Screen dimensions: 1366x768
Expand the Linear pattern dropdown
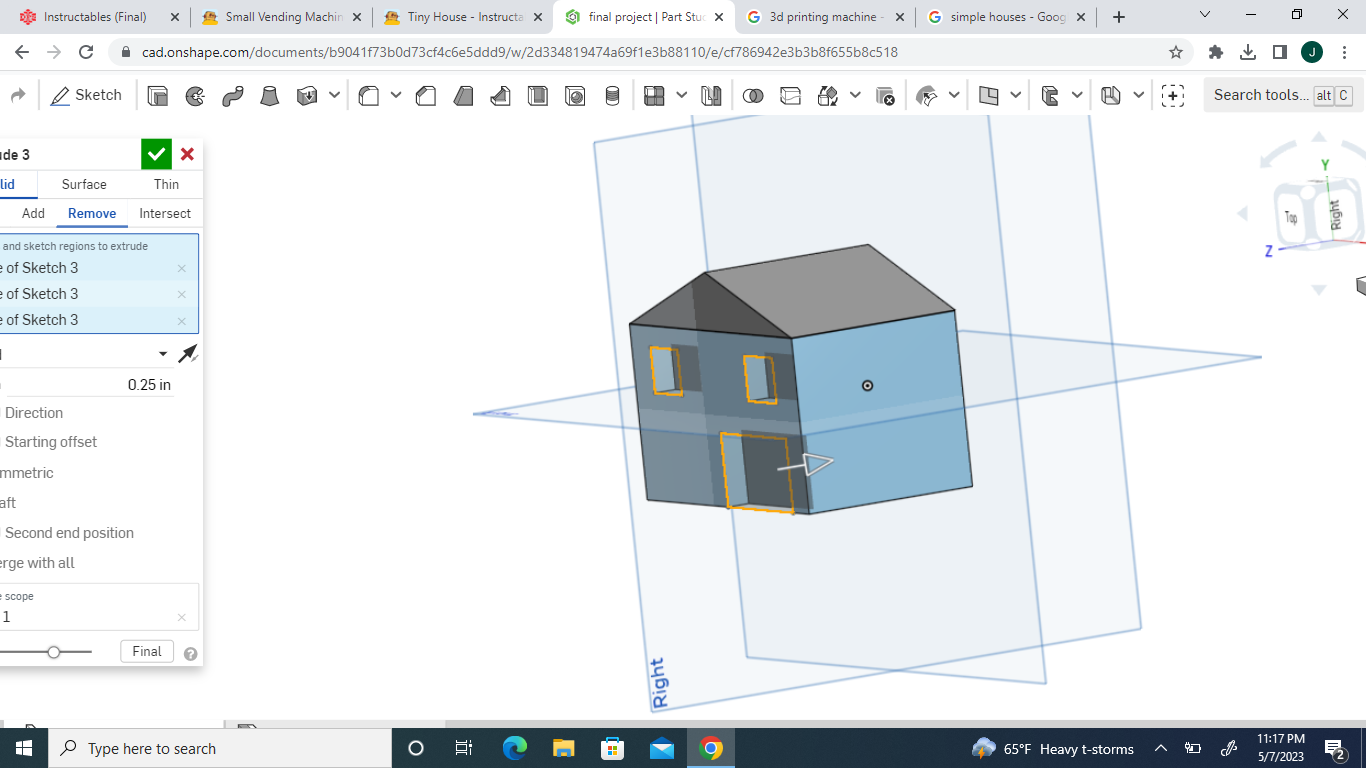pyautogui.click(x=682, y=94)
